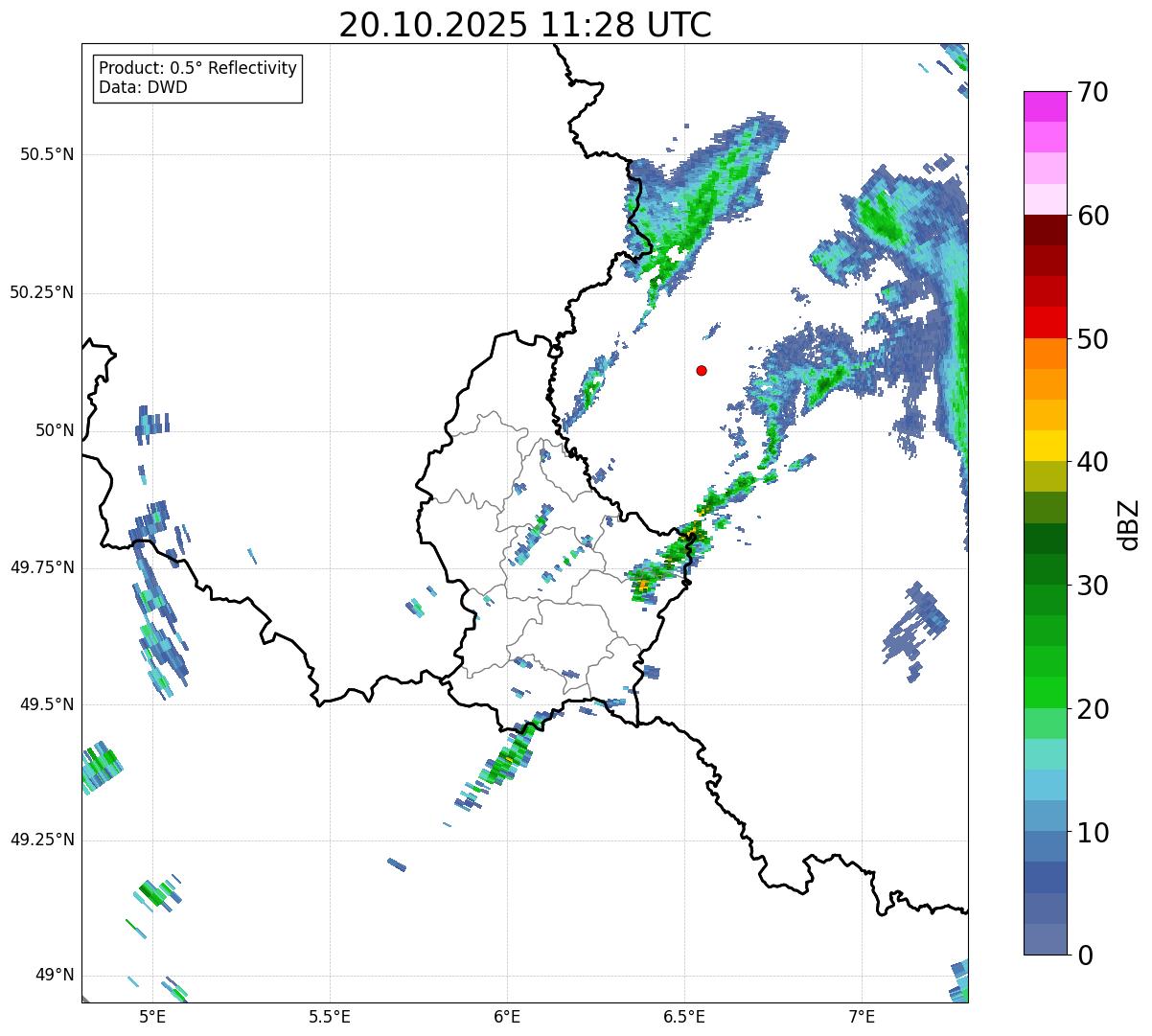Click the cyan-blue colorbar segment between 10 and 20
The width and height of the screenshot is (1152, 1036).
pos(1045,785)
